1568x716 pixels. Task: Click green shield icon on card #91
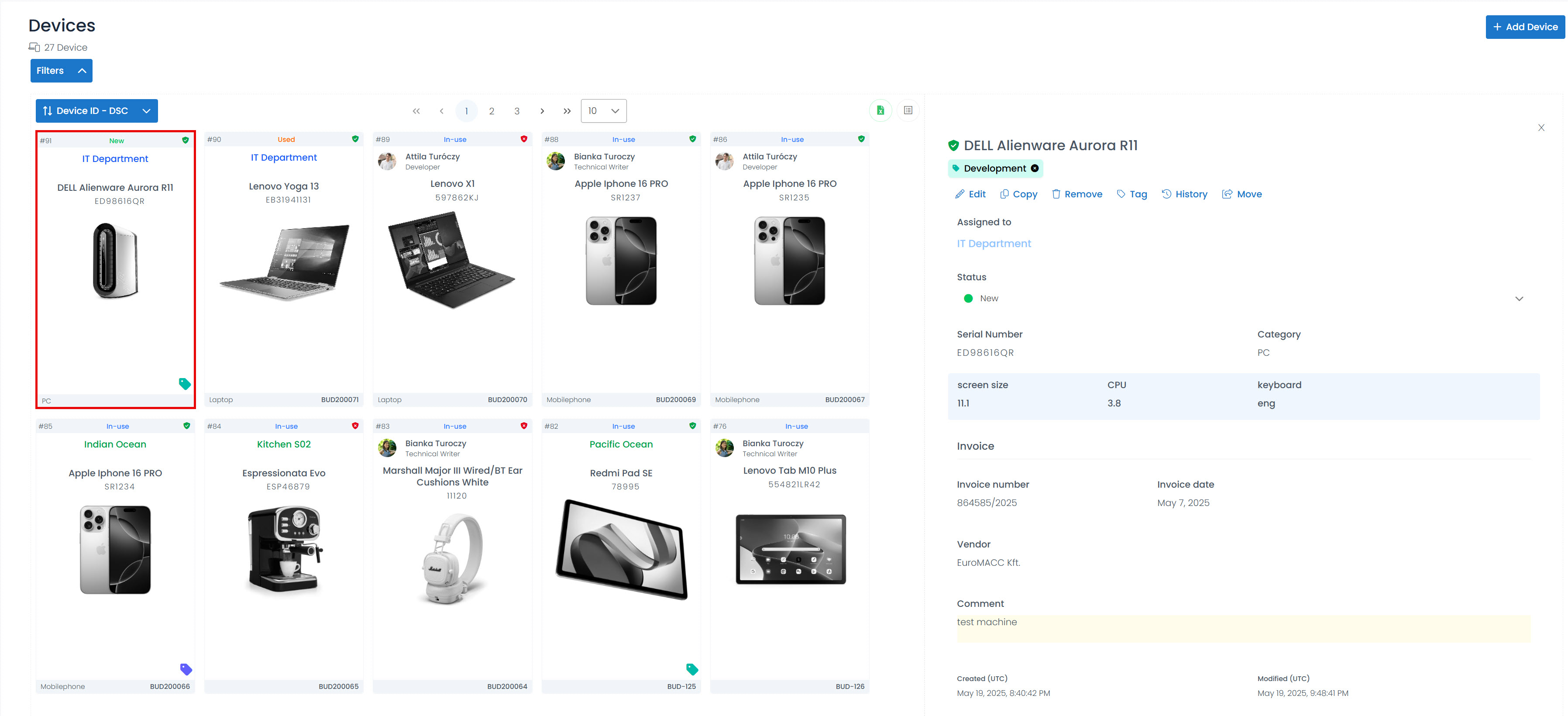point(185,140)
